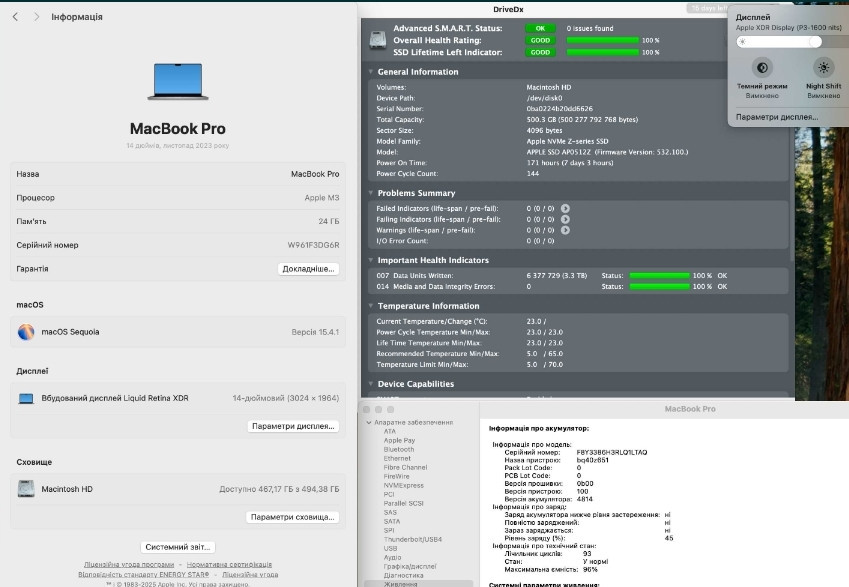This screenshot has width=849, height=587.
Task: Click Докладніше next to Гарантія
Action: pos(308,268)
